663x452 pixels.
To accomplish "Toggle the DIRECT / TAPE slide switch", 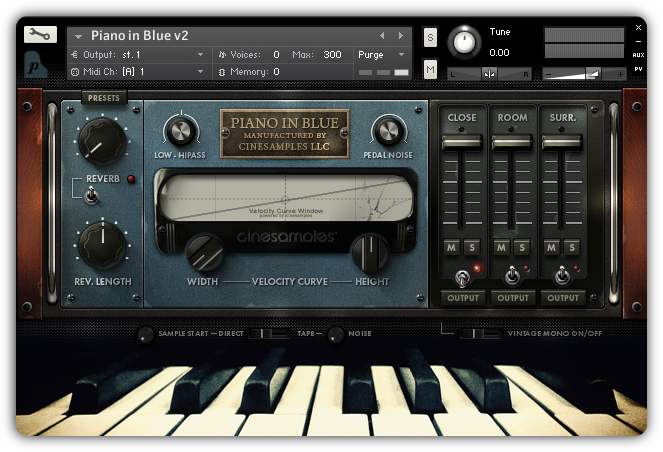I will [x=269, y=334].
